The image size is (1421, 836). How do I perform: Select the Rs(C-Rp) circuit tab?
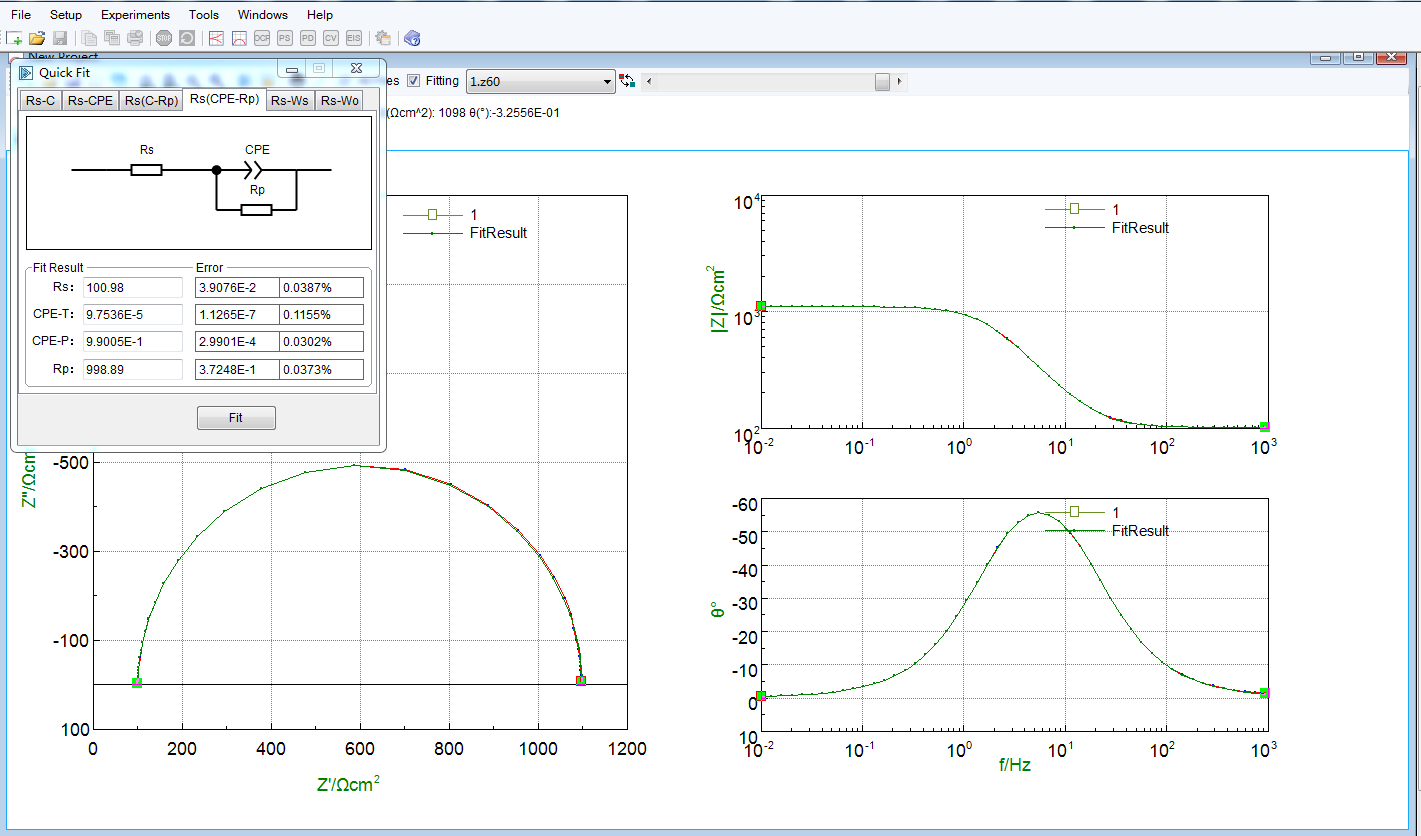[151, 100]
